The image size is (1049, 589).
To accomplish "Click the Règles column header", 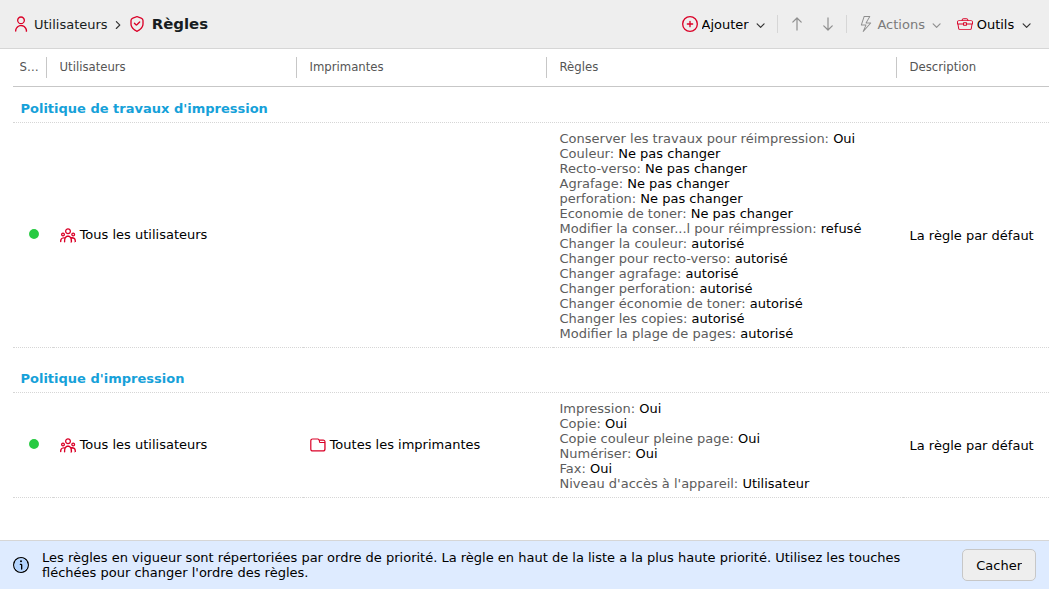I will (579, 67).
